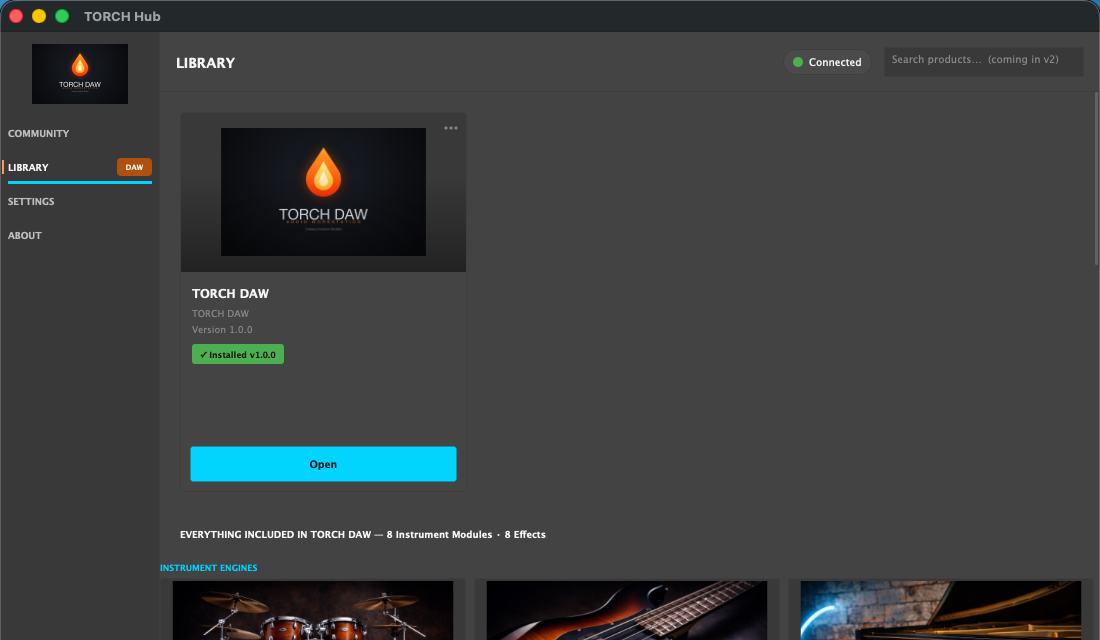Click the green Connected status dot
Screen dimensions: 1100x640
coord(798,62)
